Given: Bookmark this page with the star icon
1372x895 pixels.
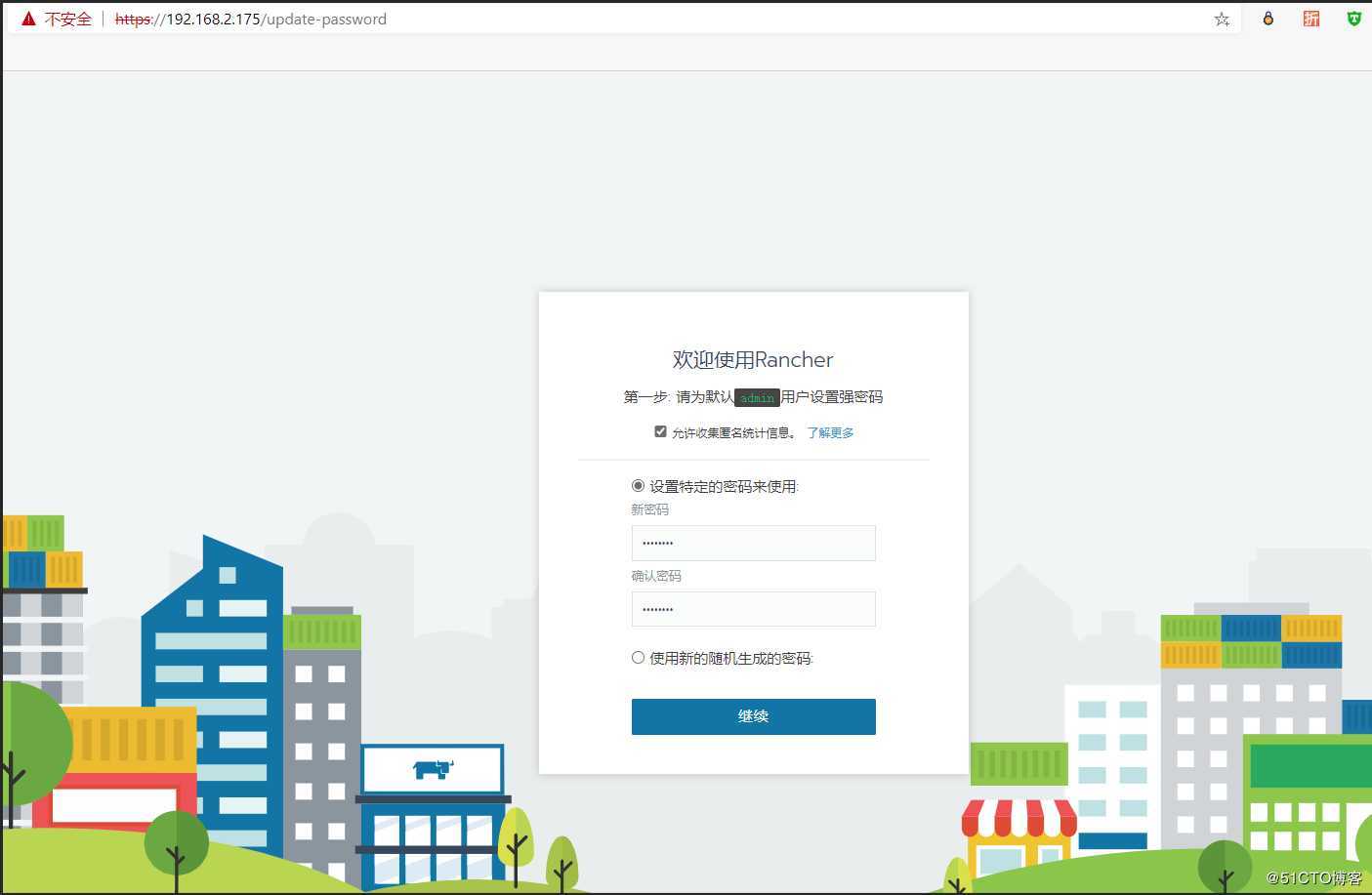Looking at the screenshot, I should (1222, 19).
